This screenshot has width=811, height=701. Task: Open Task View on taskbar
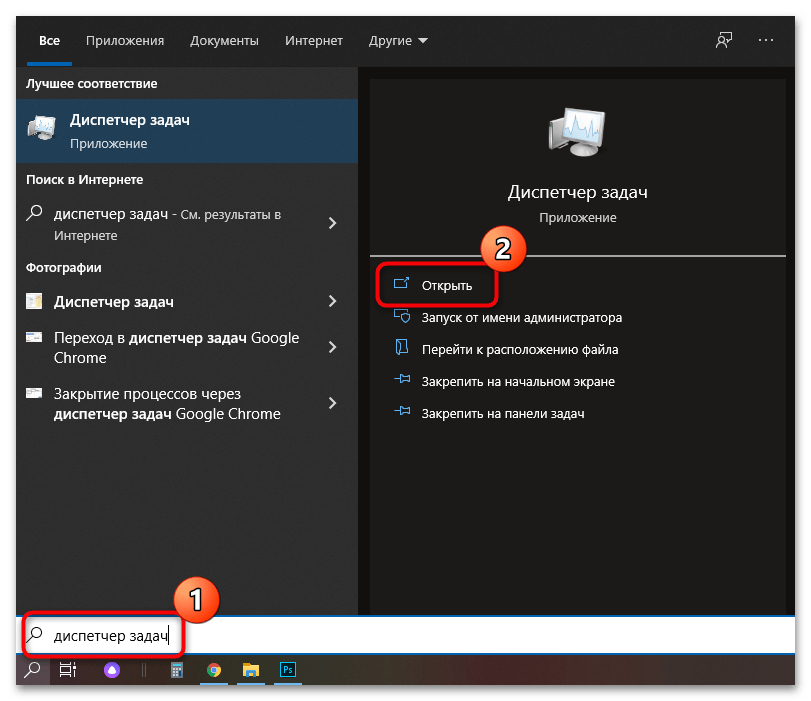coord(68,670)
